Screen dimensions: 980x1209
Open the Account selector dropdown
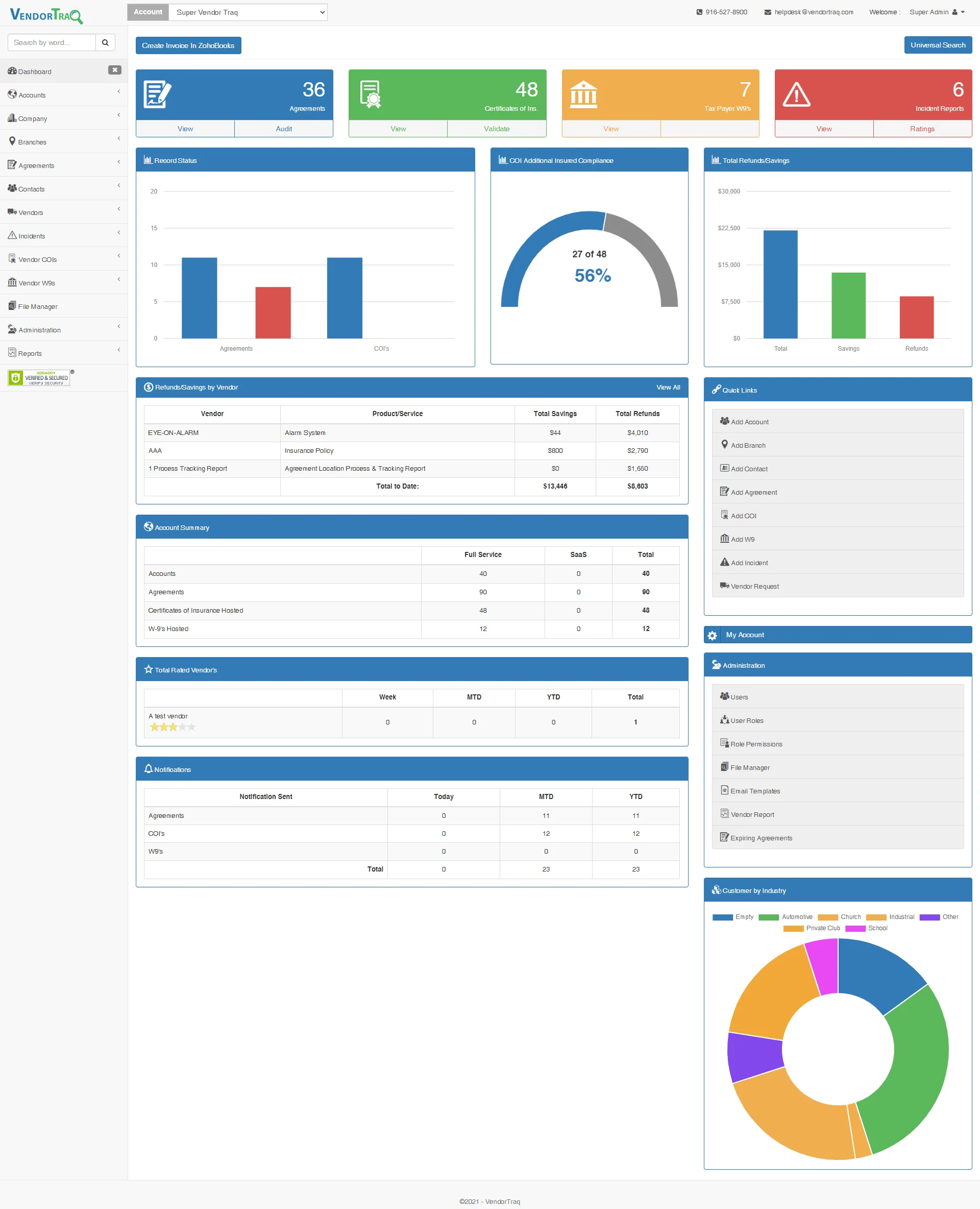click(248, 12)
